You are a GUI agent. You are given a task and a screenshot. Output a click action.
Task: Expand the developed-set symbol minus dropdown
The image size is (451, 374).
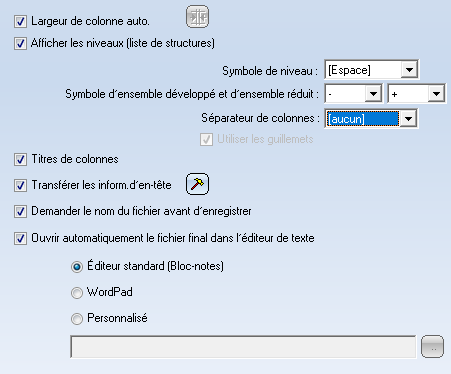[373, 94]
